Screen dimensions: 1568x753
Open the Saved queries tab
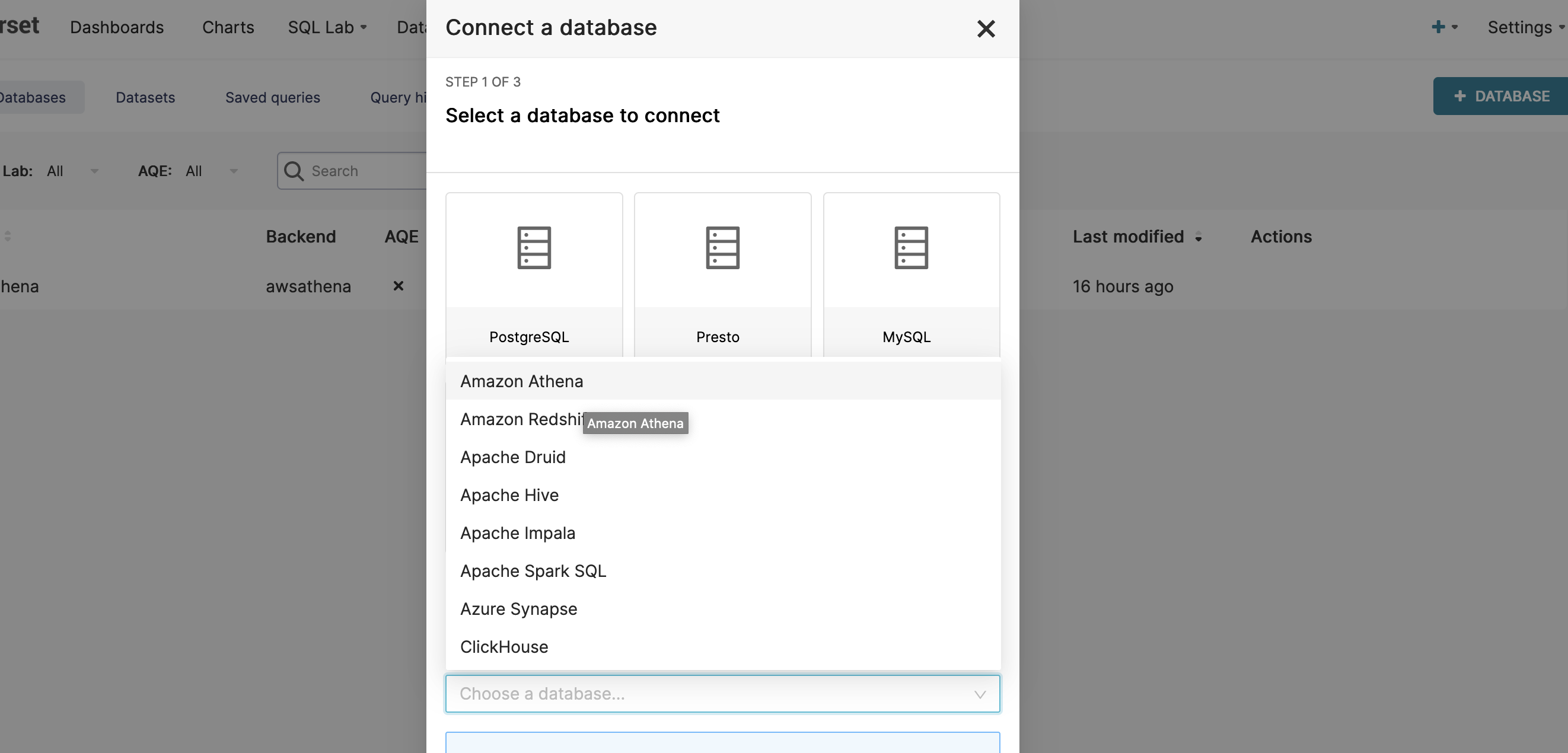pos(272,97)
